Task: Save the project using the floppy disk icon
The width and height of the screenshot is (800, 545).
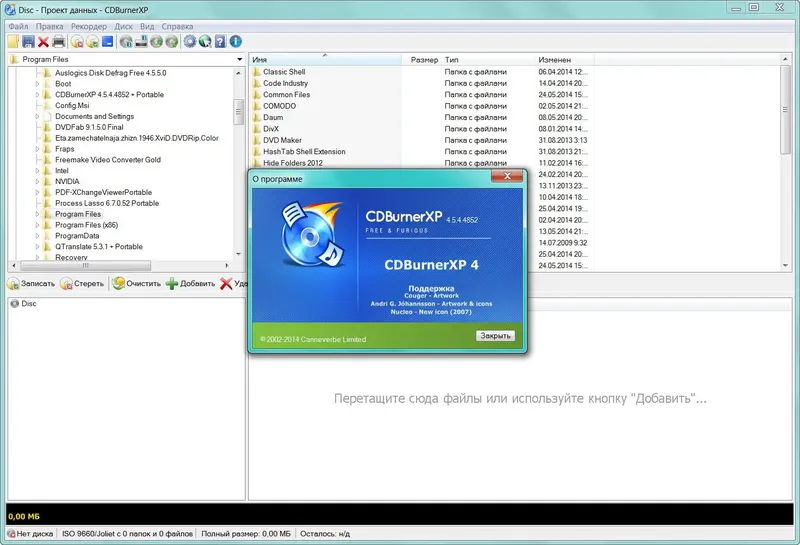Action: tap(28, 42)
